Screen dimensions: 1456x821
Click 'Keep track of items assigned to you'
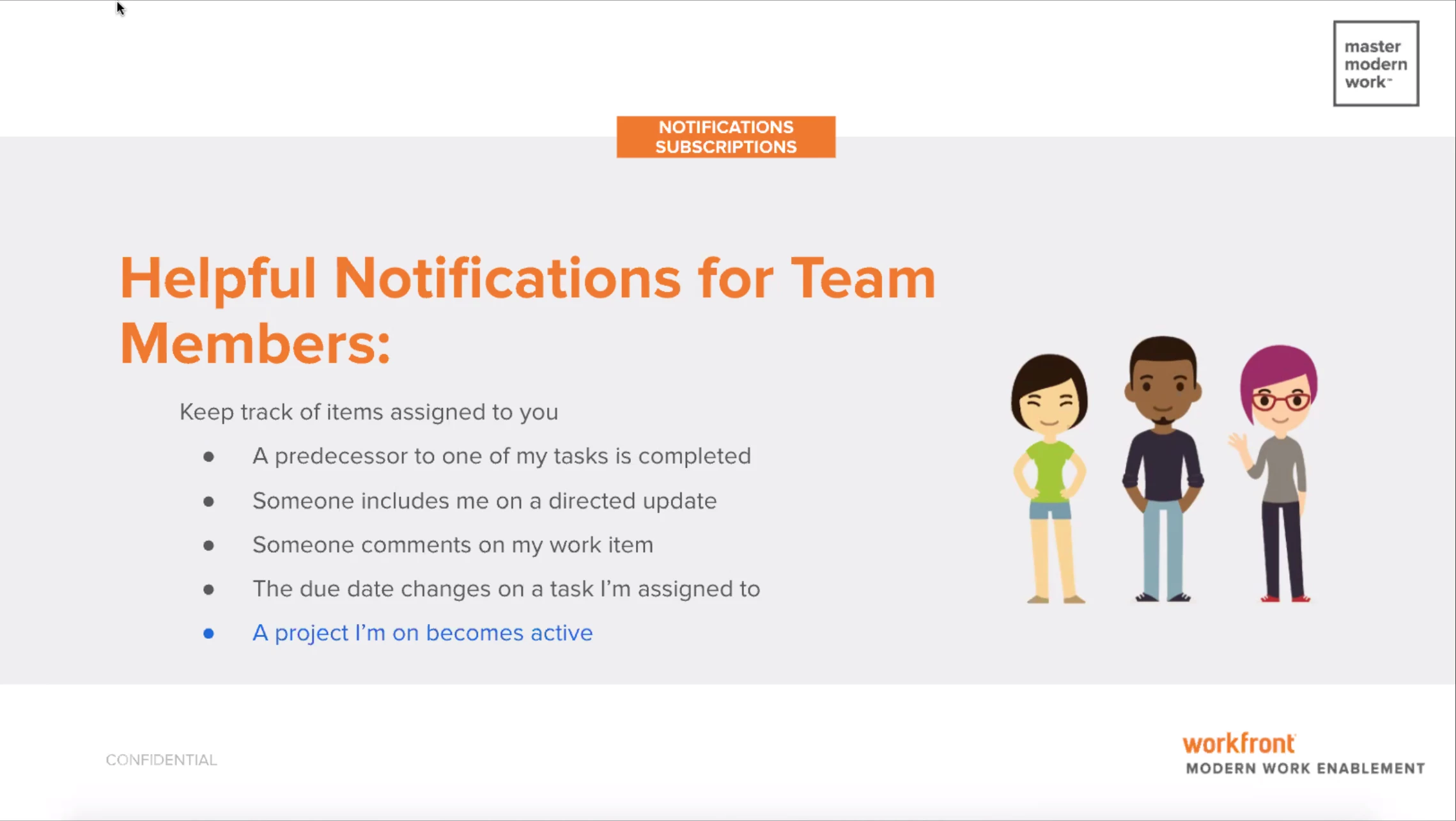click(368, 412)
